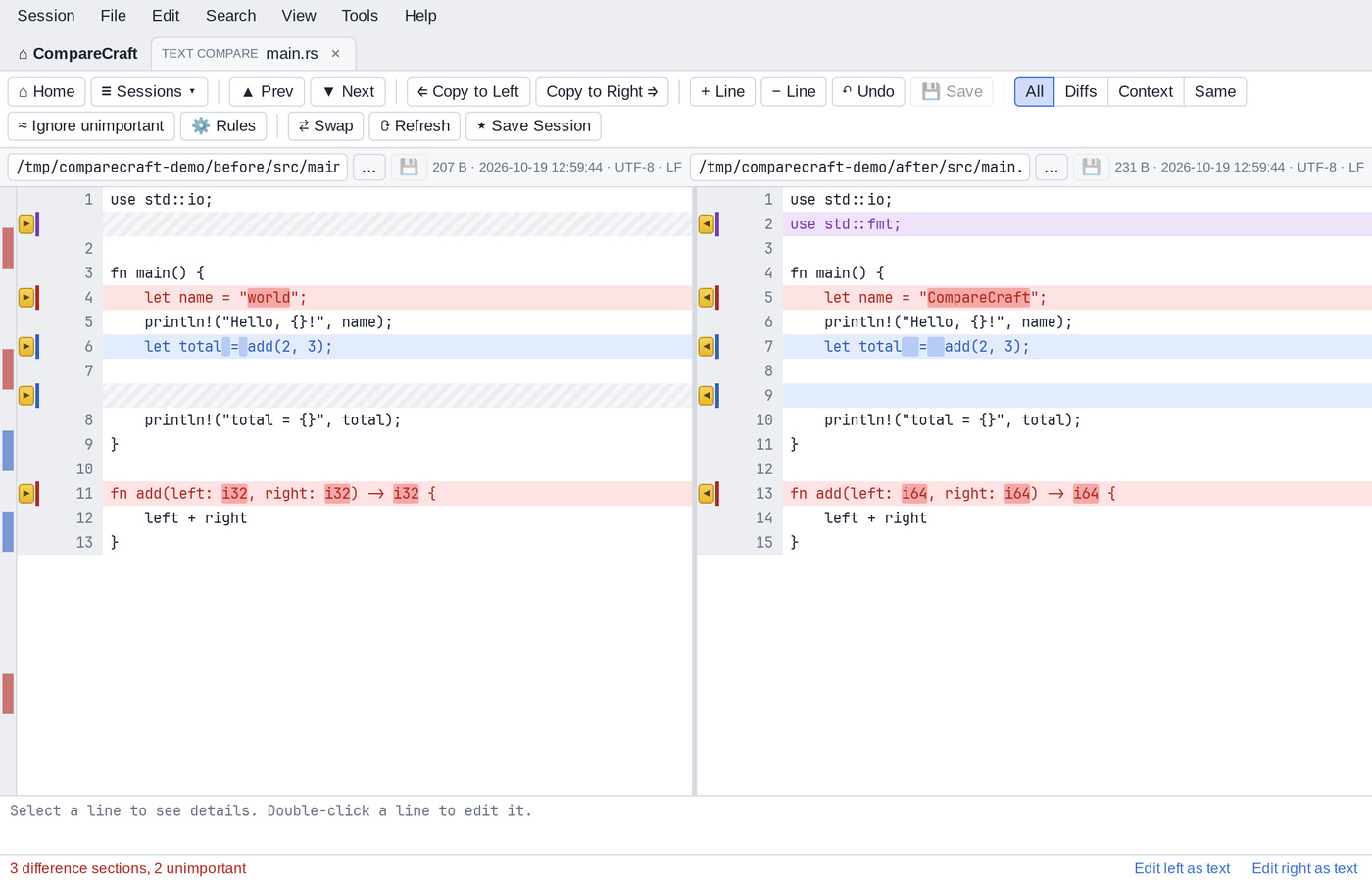Open the Search menu

tap(230, 16)
